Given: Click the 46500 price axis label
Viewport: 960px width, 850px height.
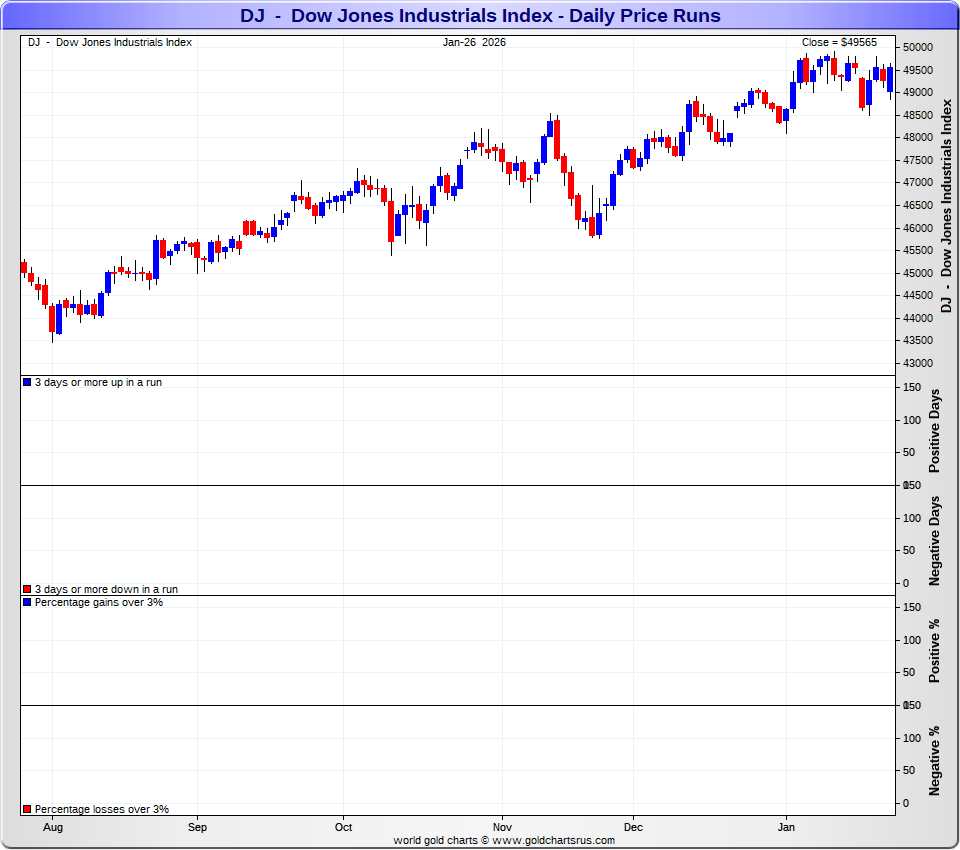Looking at the screenshot, I should pos(918,205).
